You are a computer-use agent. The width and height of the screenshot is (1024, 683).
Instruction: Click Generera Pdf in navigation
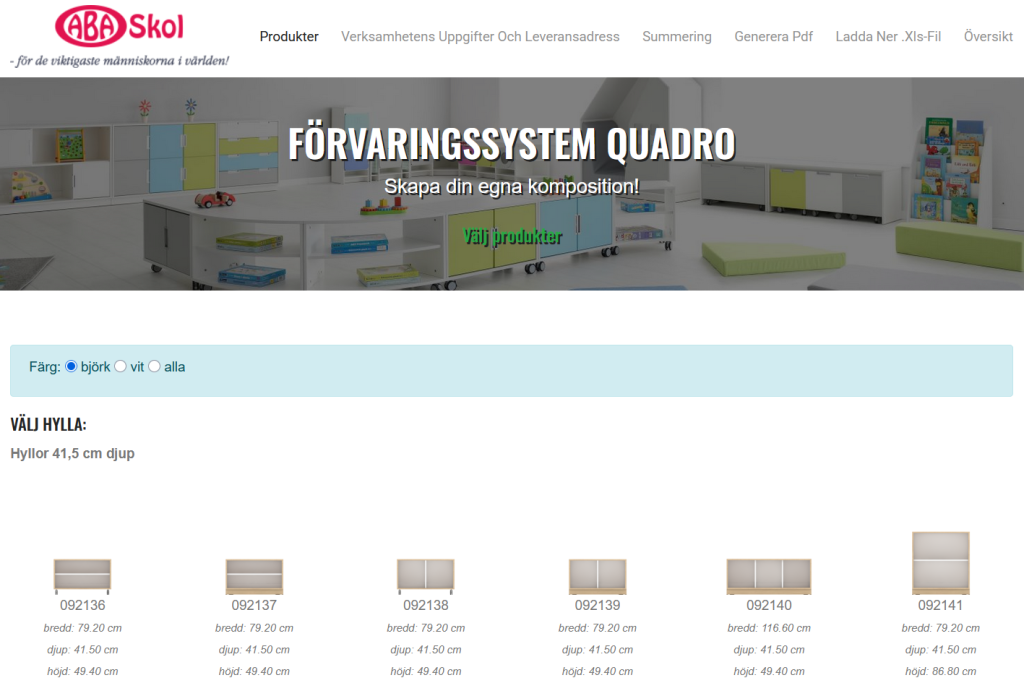pos(773,37)
